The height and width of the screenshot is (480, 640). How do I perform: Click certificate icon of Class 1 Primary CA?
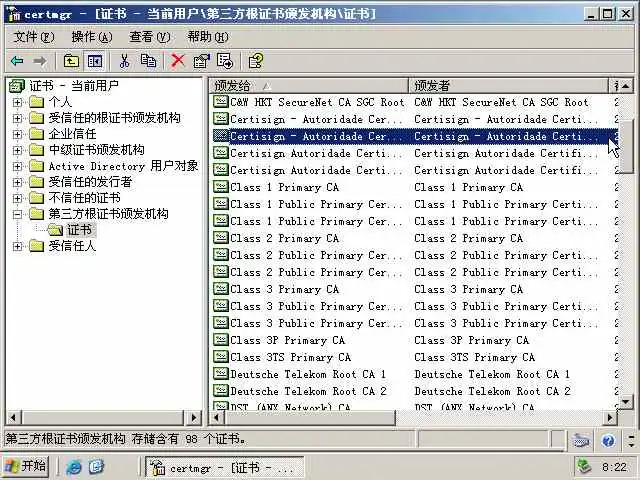point(220,187)
